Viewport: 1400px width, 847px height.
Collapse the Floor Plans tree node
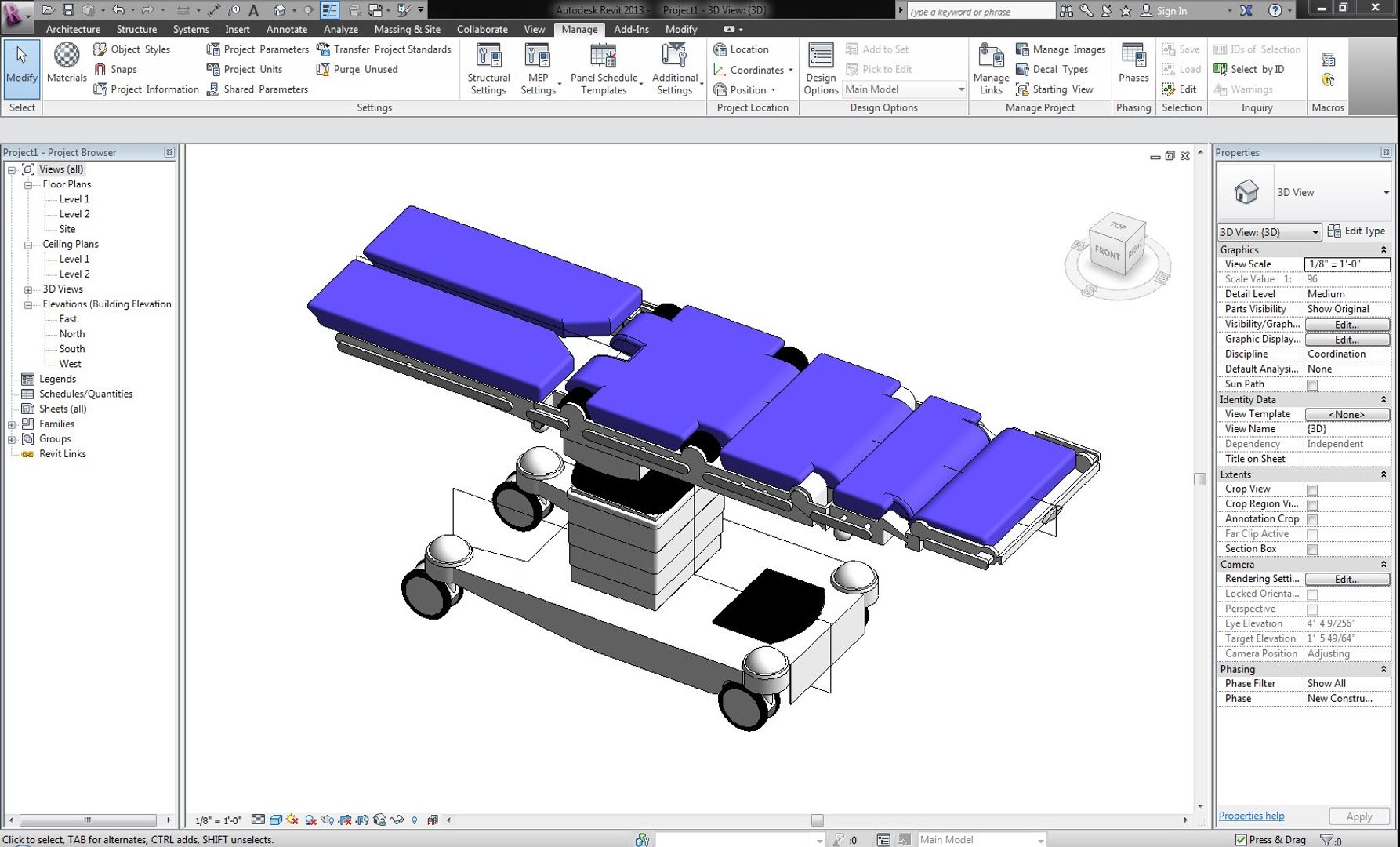point(28,185)
